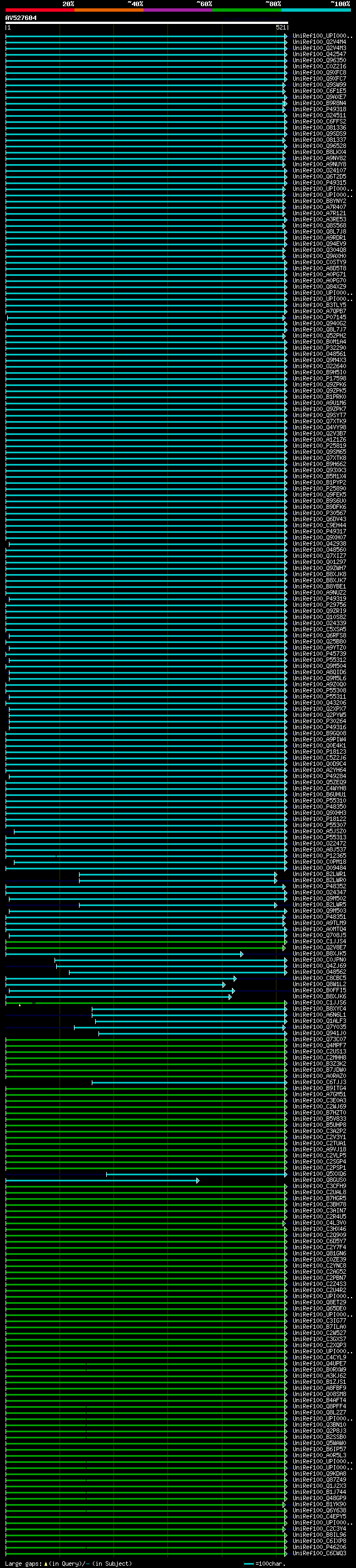Click the green ~80% identity legend bar
Image resolution: width=356 pixels, height=1568 pixels.
(247, 10)
